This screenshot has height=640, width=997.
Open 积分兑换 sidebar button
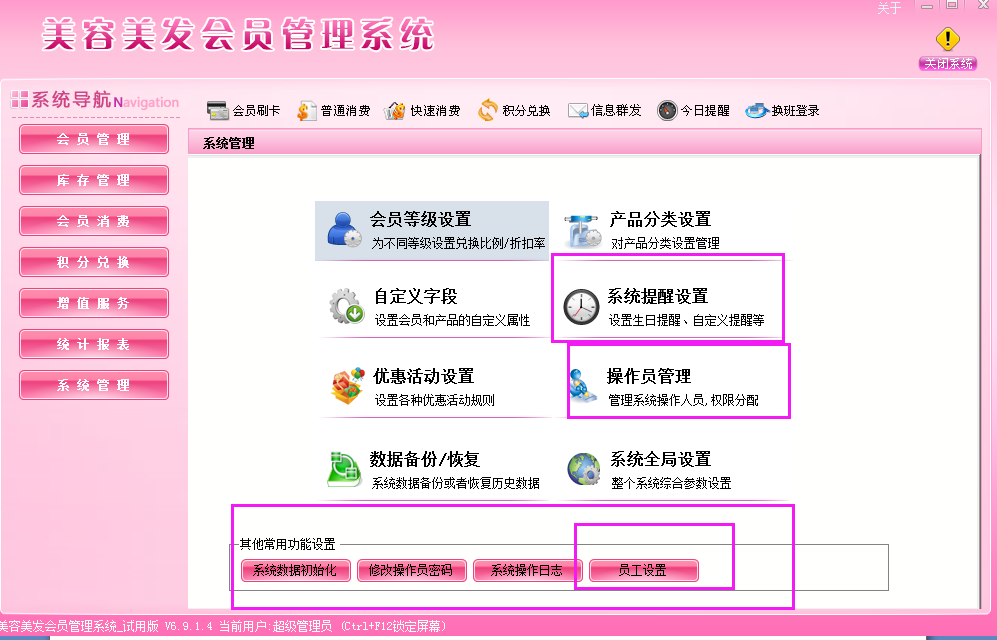pos(94,262)
